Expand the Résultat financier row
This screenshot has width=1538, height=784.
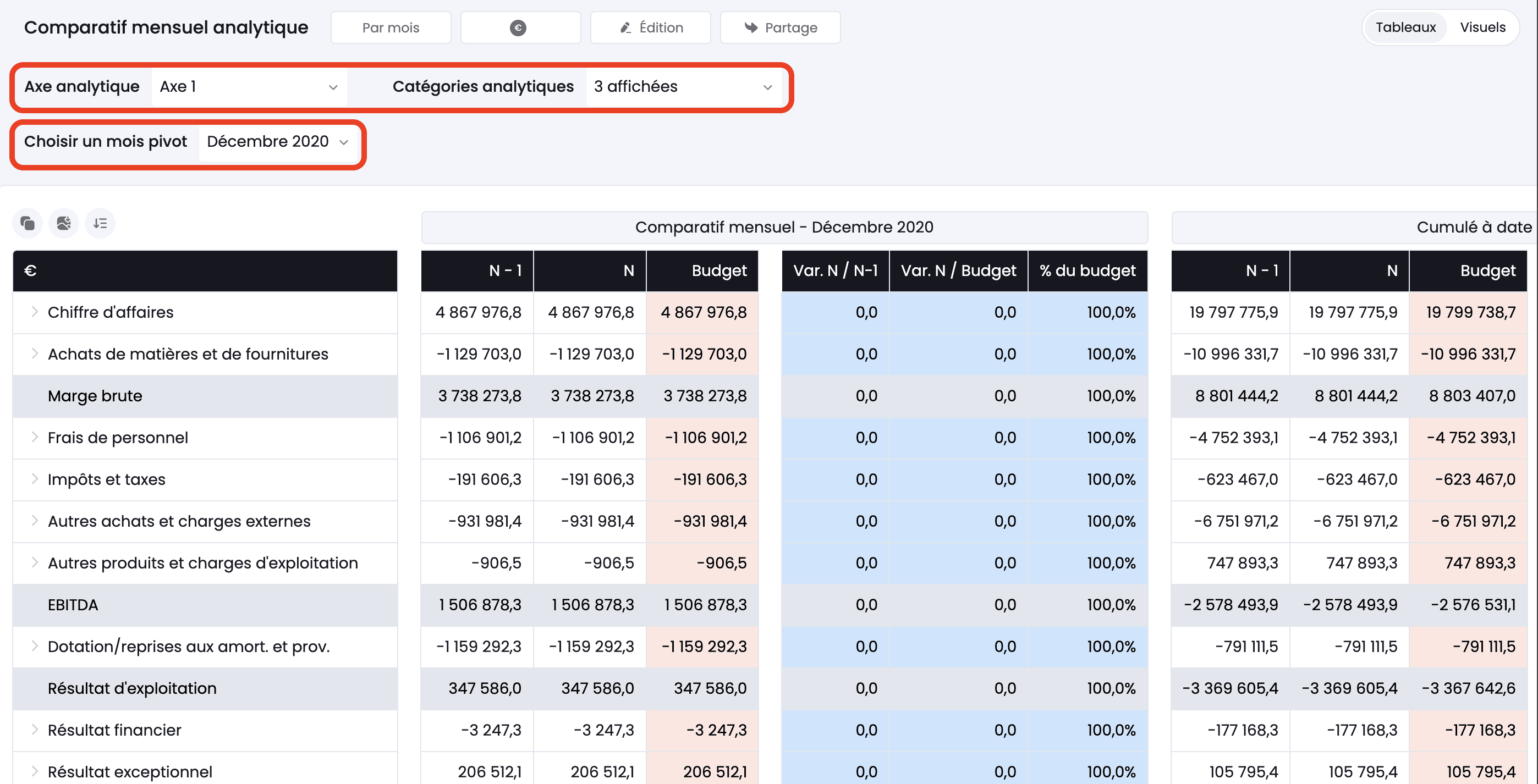tap(35, 730)
